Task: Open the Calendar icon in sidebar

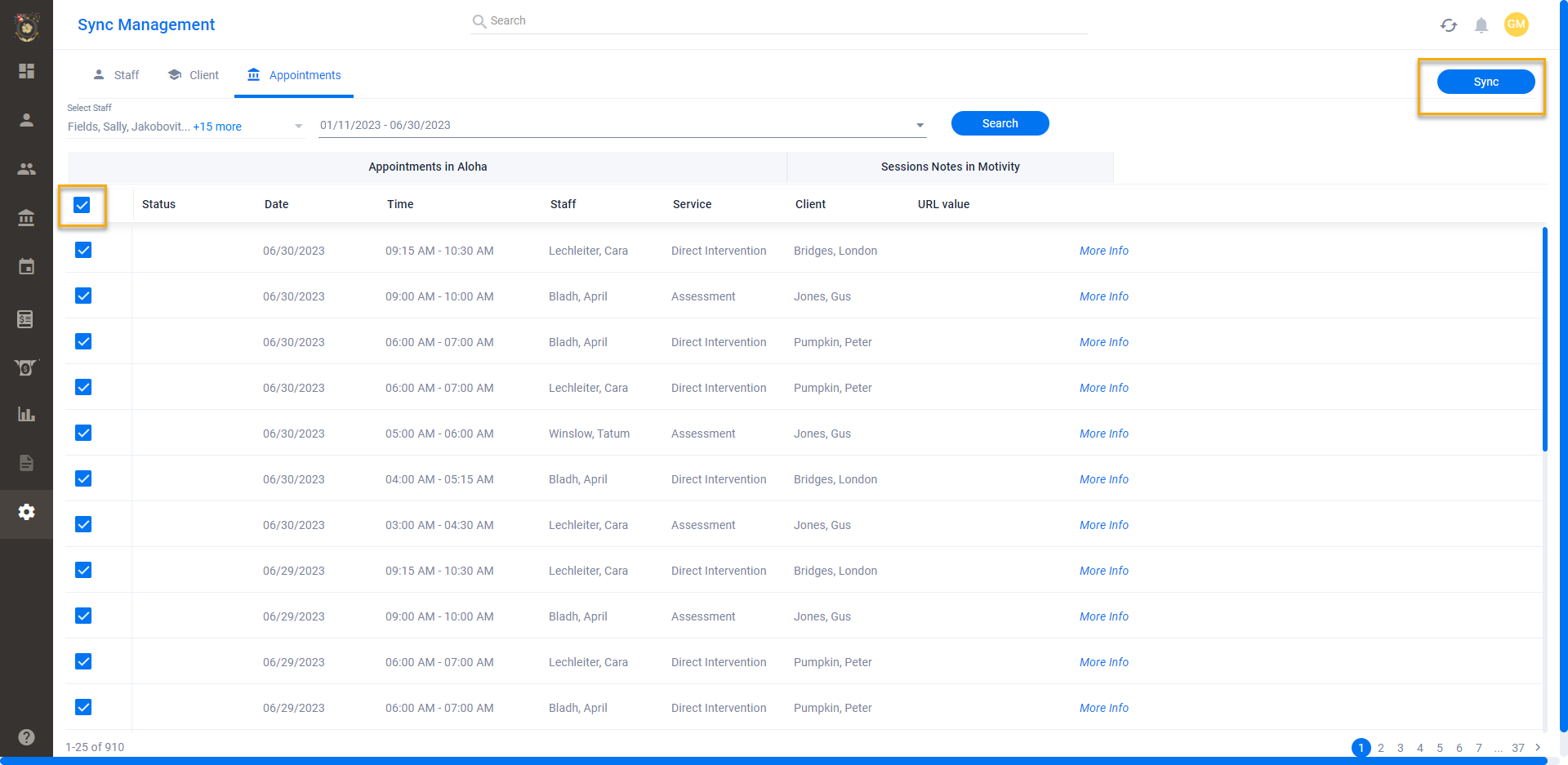Action: 26,267
